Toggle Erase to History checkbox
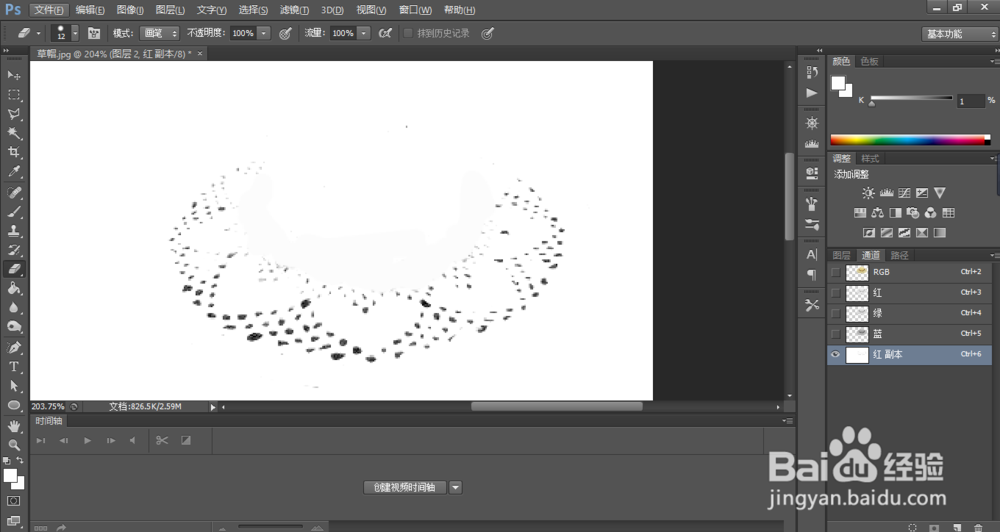The height and width of the screenshot is (532, 1000). click(408, 33)
